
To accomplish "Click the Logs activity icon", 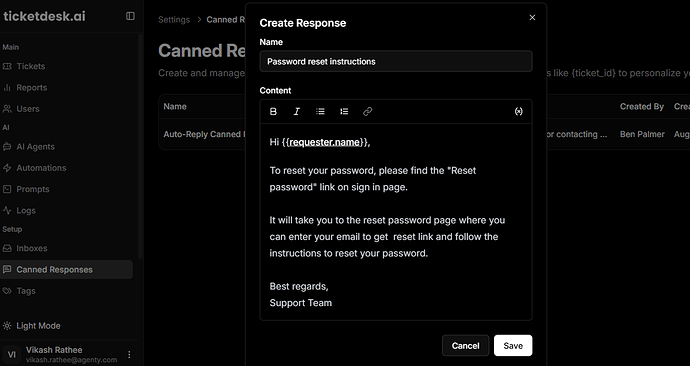I will coord(7,210).
